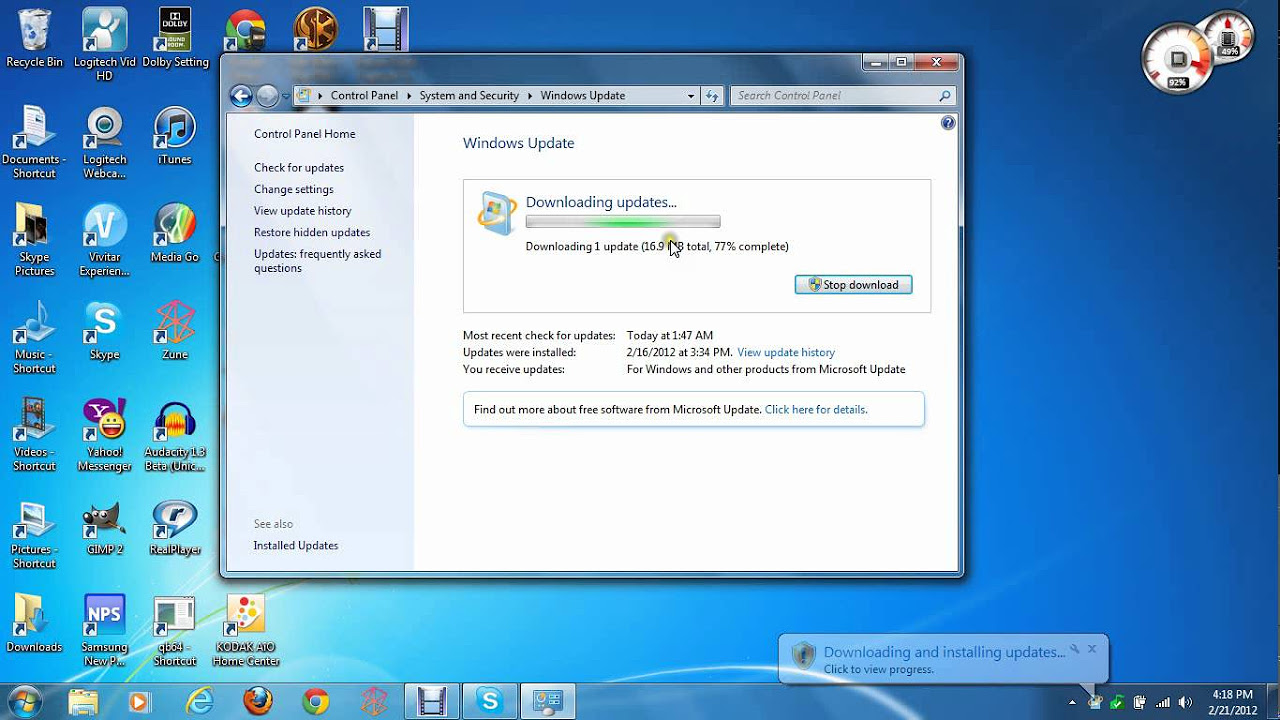This screenshot has height=720, width=1280.
Task: Select the iTunes desktop icon
Action: point(175,136)
